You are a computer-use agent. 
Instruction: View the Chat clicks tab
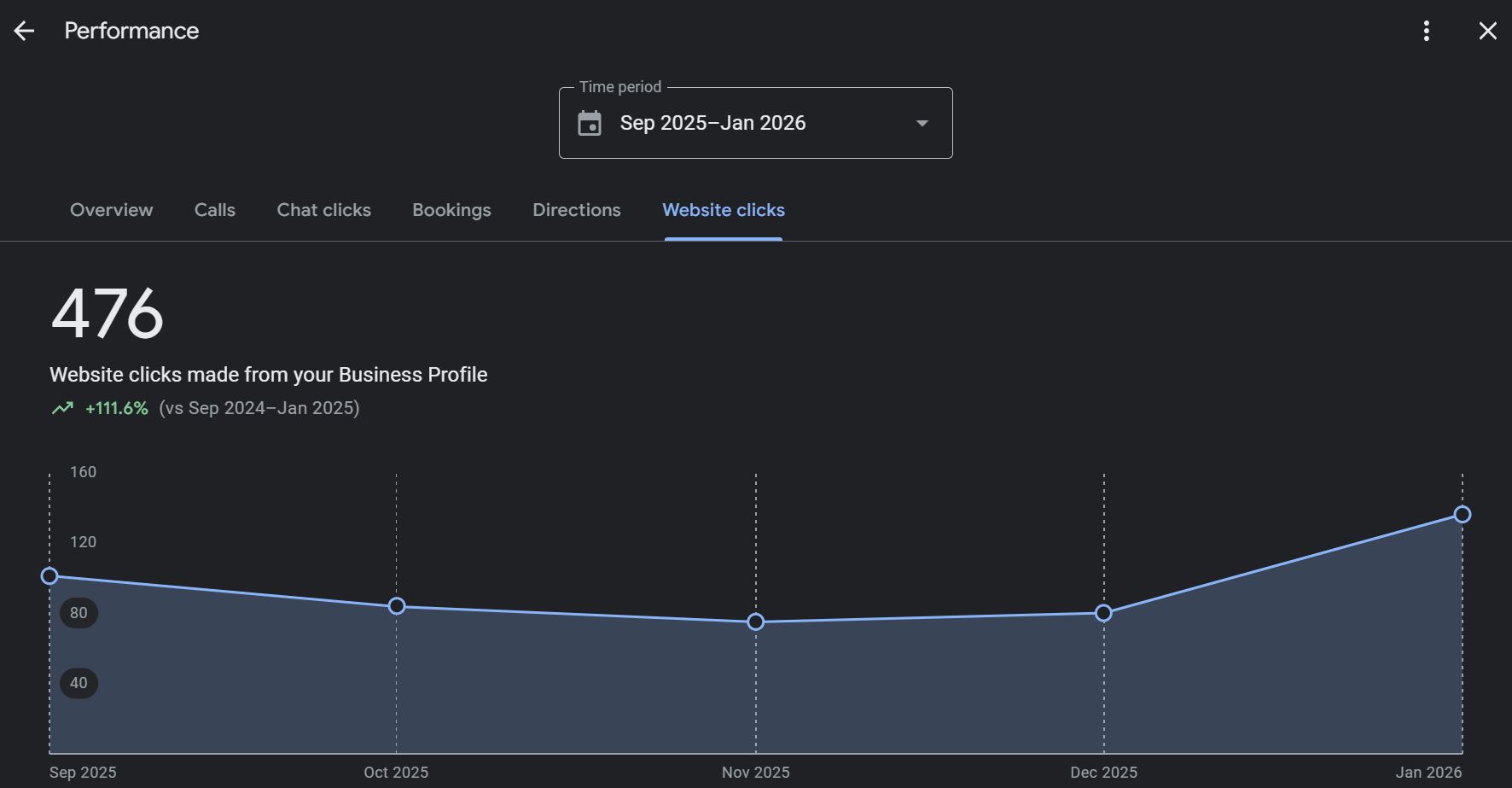coord(323,210)
